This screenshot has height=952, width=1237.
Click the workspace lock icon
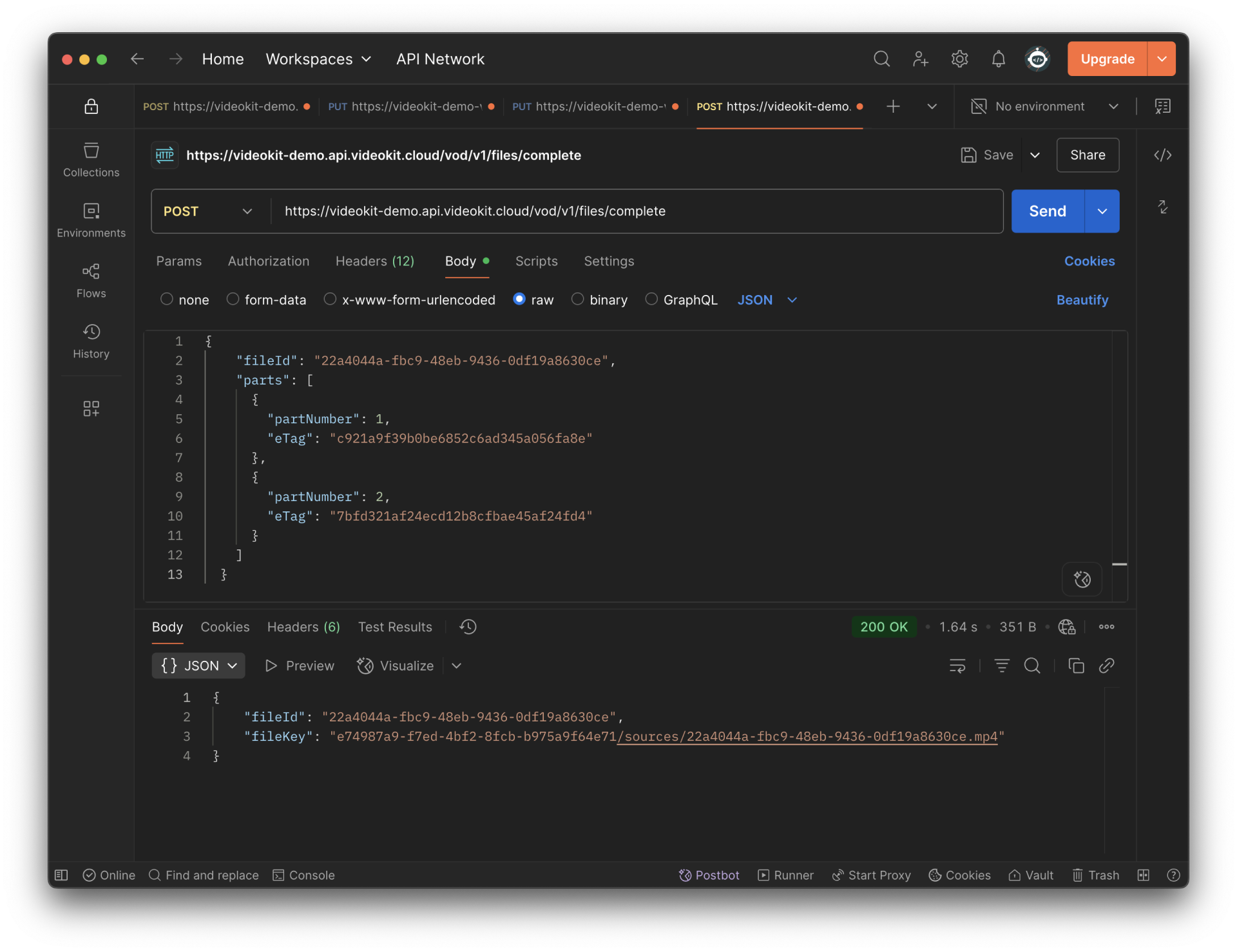pos(91,106)
